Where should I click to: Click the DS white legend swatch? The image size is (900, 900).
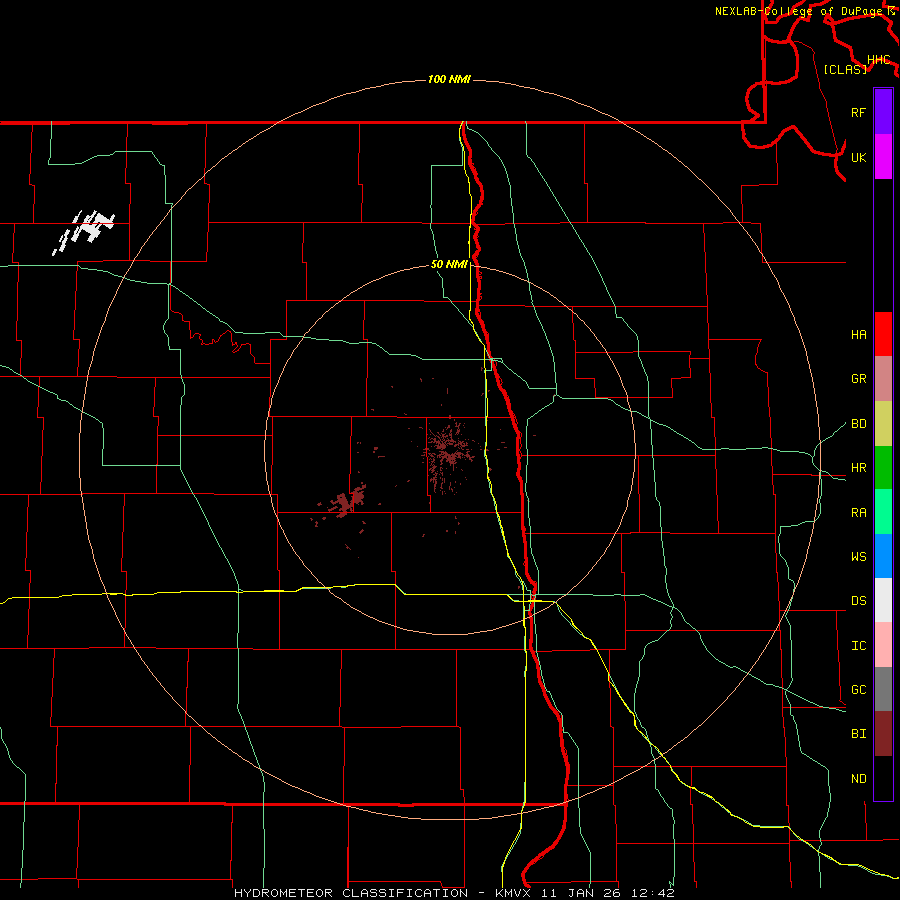tap(883, 600)
